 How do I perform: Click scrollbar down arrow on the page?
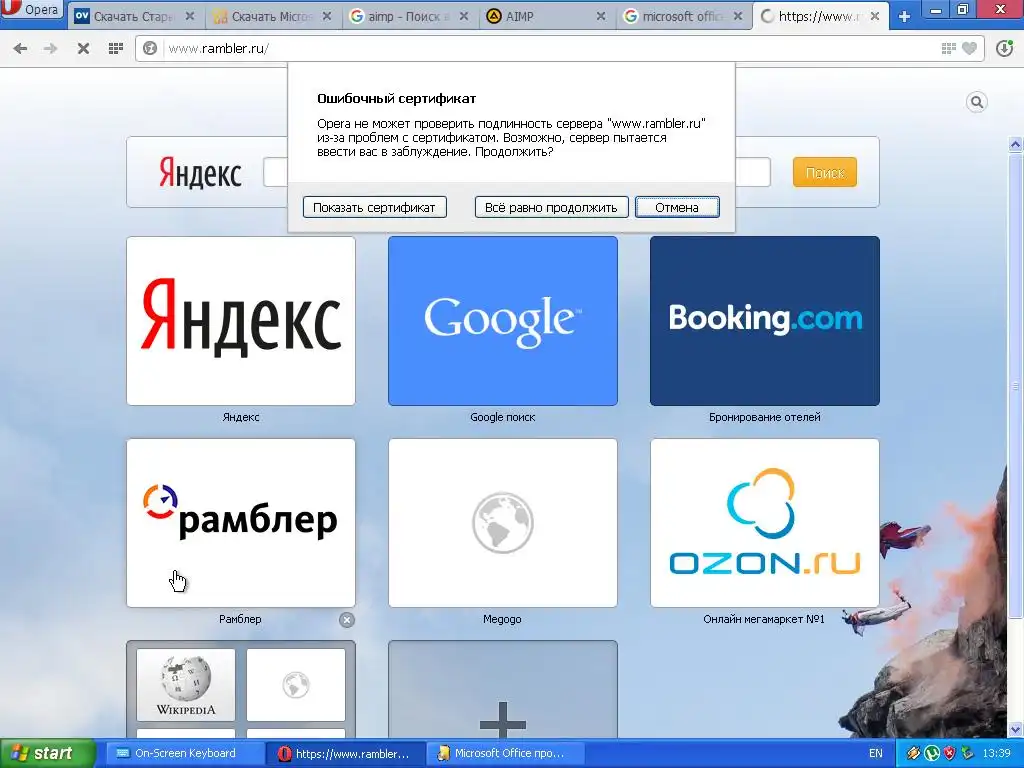(1016, 729)
